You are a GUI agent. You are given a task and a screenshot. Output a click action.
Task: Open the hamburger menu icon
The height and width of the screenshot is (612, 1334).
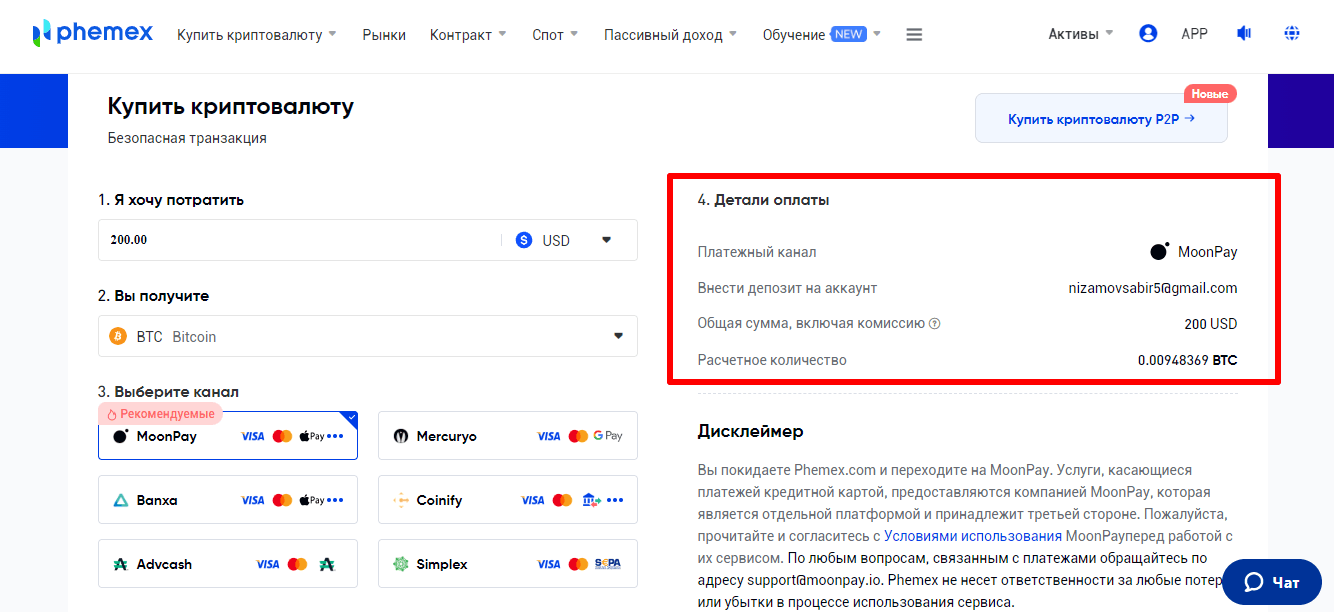[x=914, y=35]
